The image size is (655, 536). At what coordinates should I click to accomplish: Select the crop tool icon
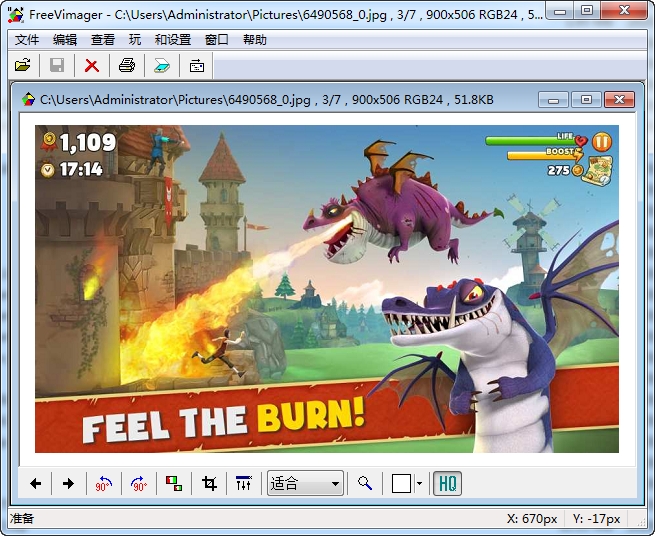pos(209,484)
